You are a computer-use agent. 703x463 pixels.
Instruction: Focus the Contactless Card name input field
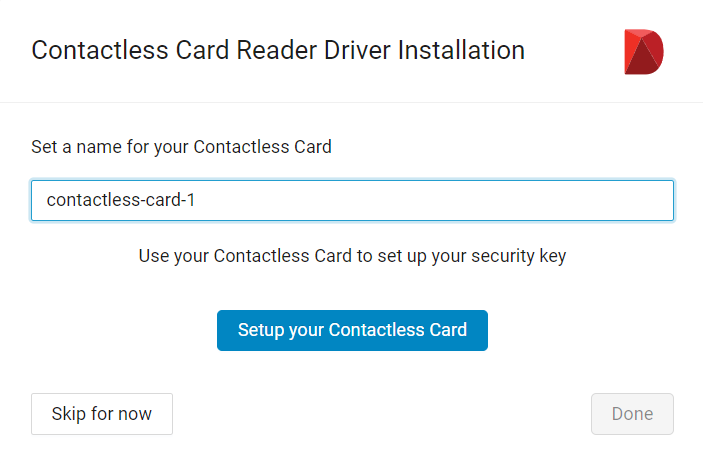pyautogui.click(x=352, y=200)
